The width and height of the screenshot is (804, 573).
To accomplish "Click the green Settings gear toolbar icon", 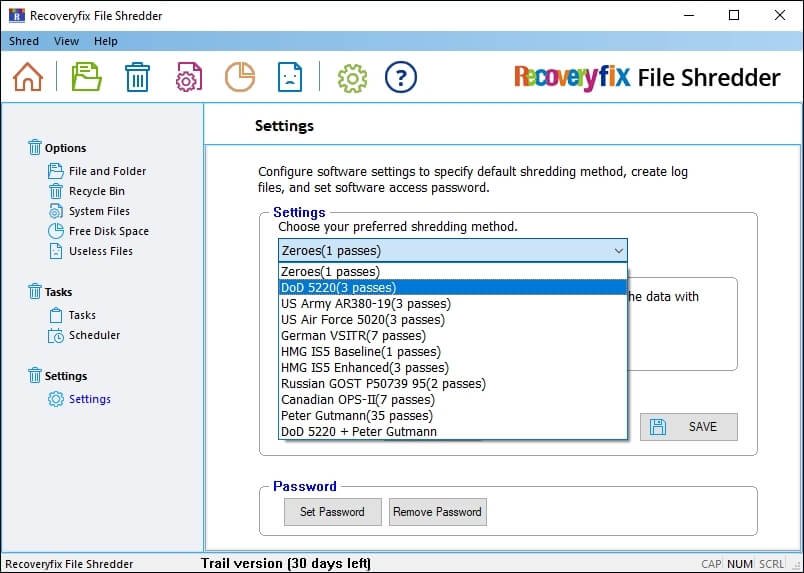I will click(x=352, y=77).
